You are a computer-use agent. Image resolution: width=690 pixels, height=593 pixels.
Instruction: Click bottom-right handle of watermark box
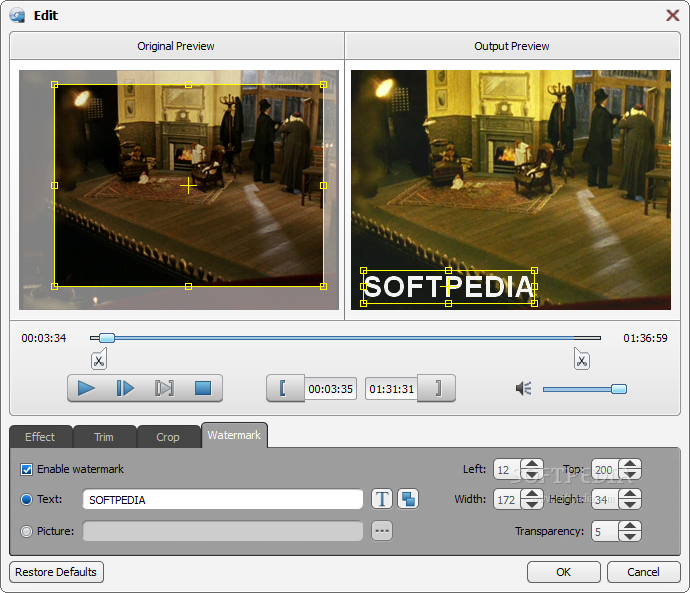coord(534,303)
